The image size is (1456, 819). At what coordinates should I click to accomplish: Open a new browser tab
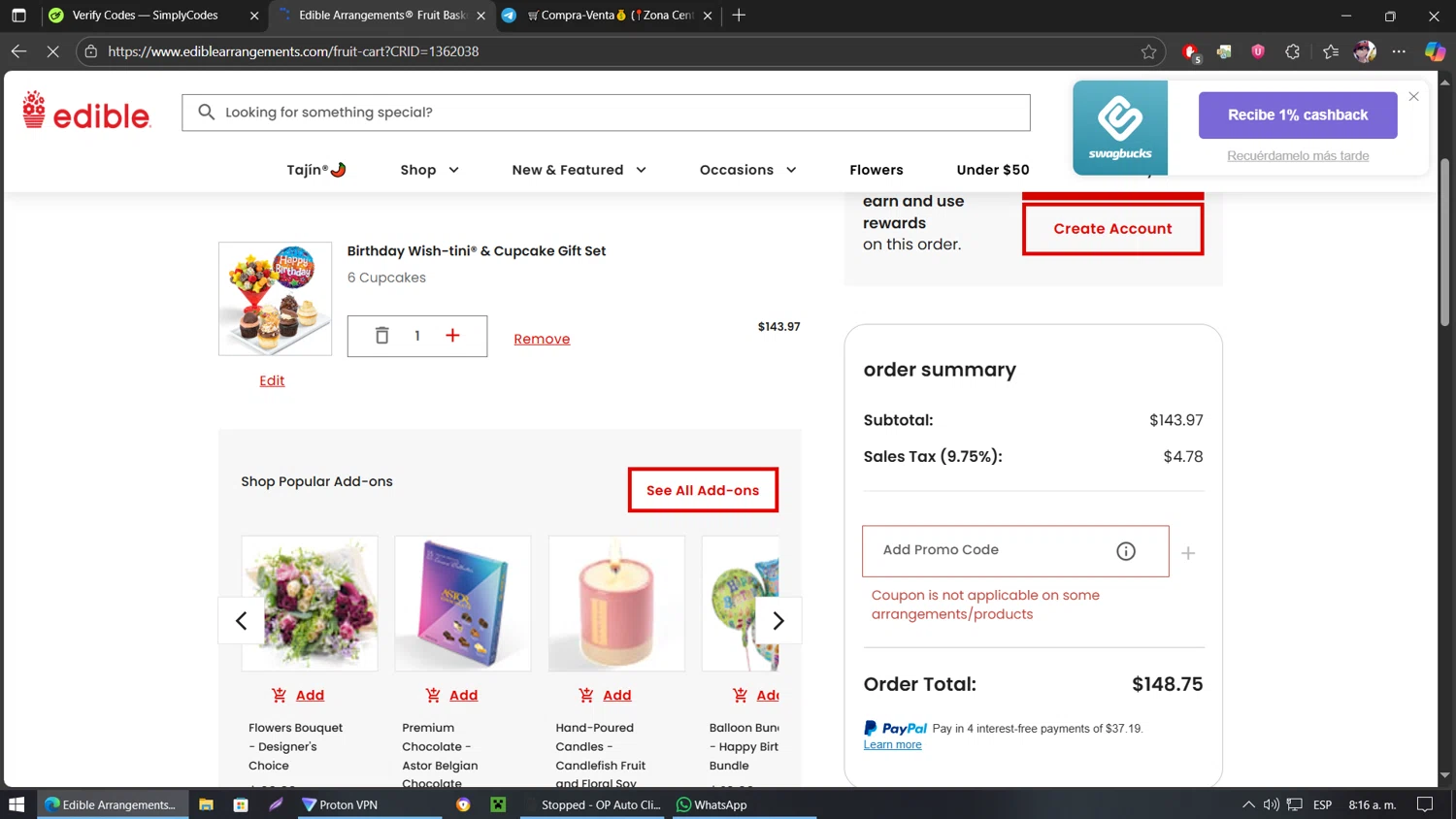coord(739,16)
